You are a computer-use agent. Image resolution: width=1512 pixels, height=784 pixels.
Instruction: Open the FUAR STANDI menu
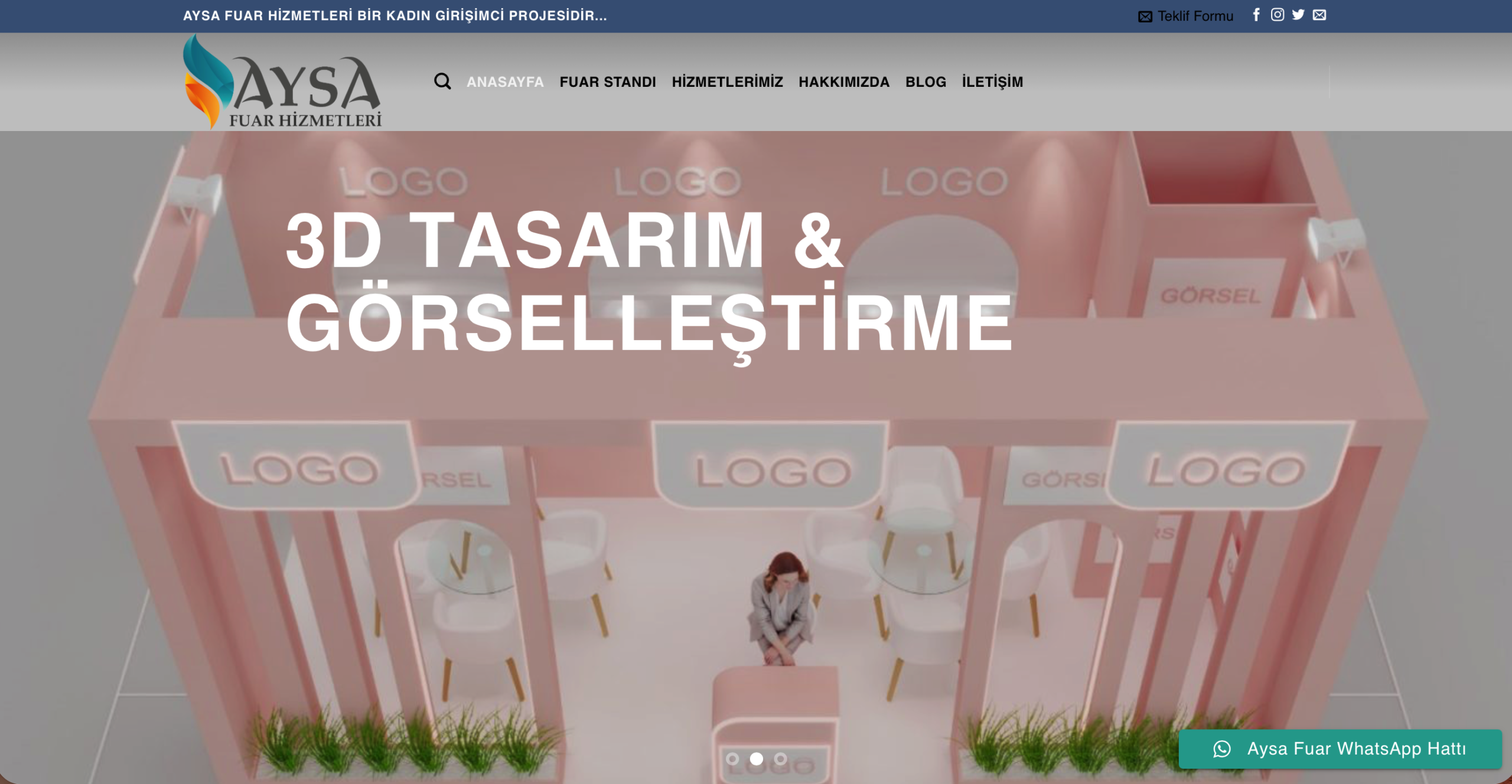[x=607, y=82]
